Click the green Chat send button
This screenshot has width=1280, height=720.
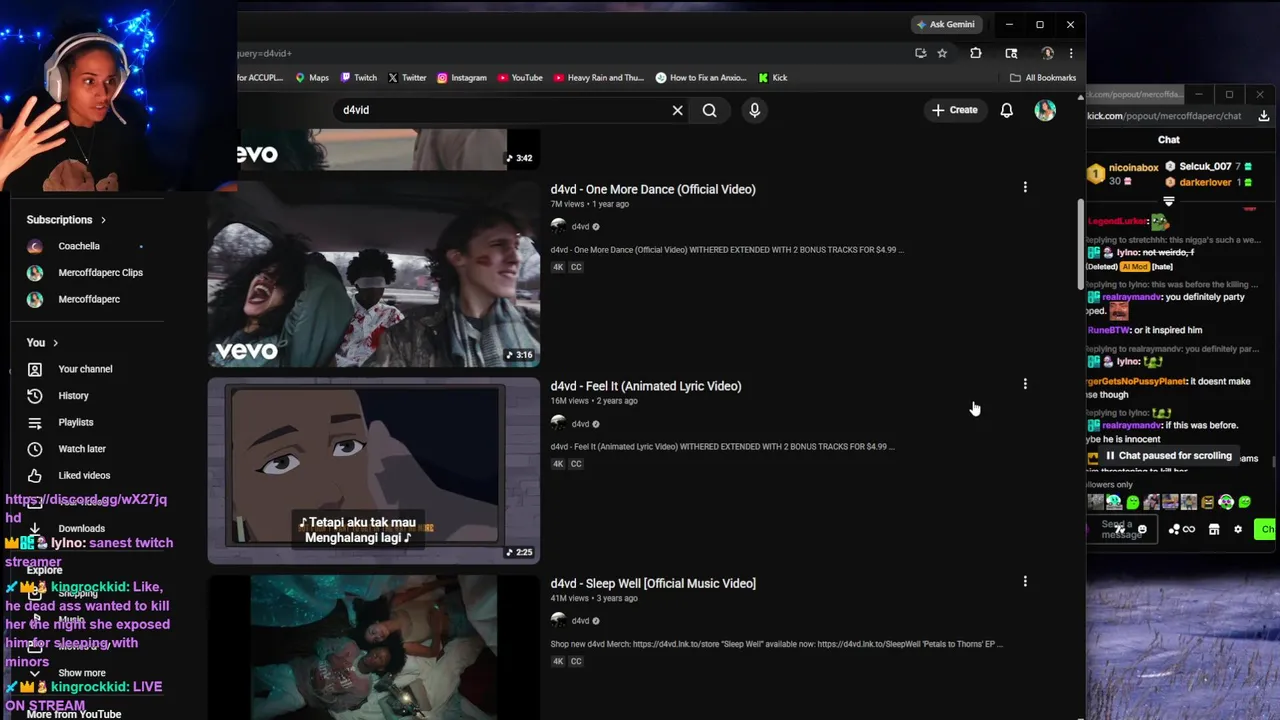click(x=1267, y=530)
